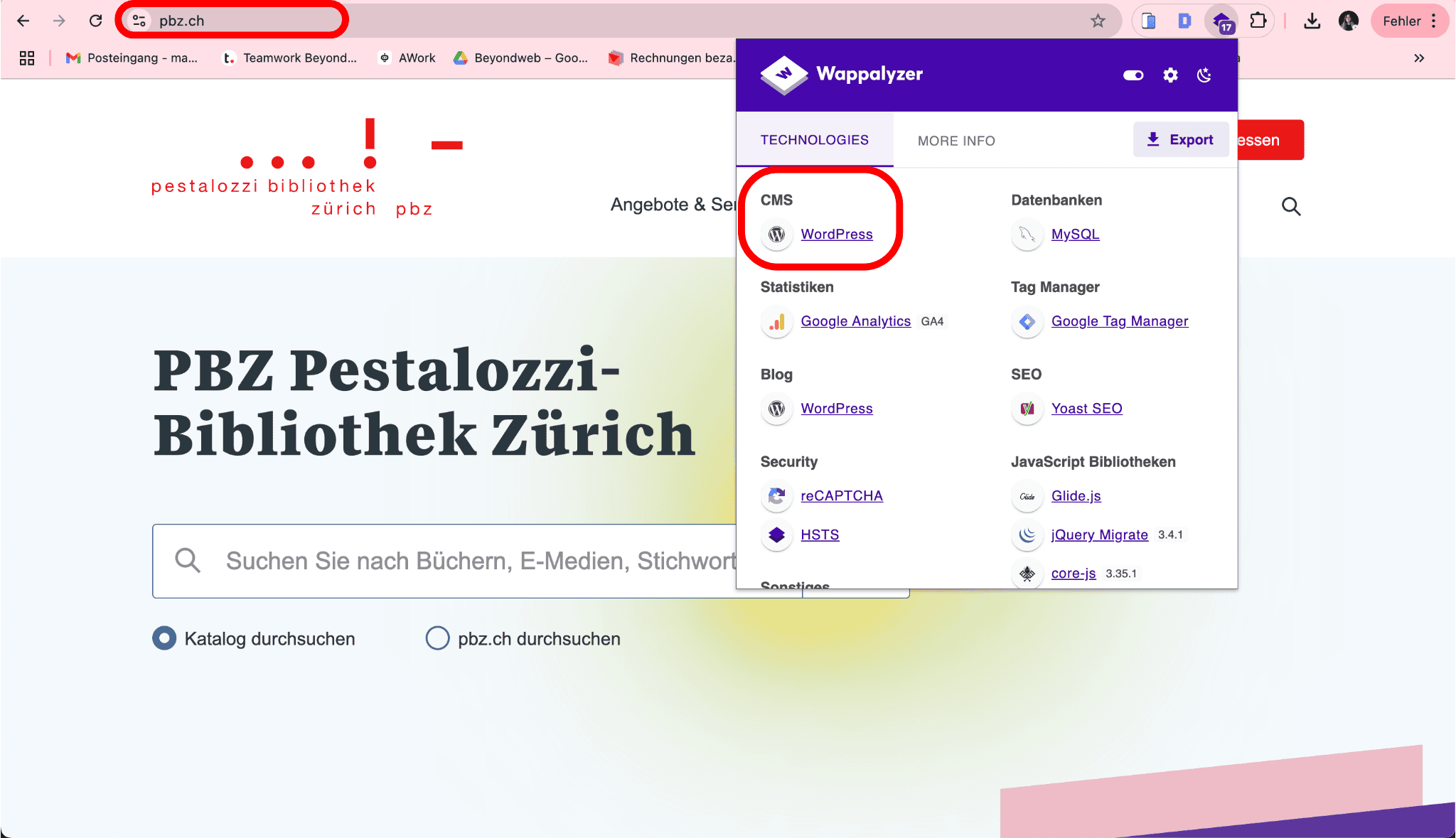Switch to the TECHNOLOGIES tab

[815, 140]
